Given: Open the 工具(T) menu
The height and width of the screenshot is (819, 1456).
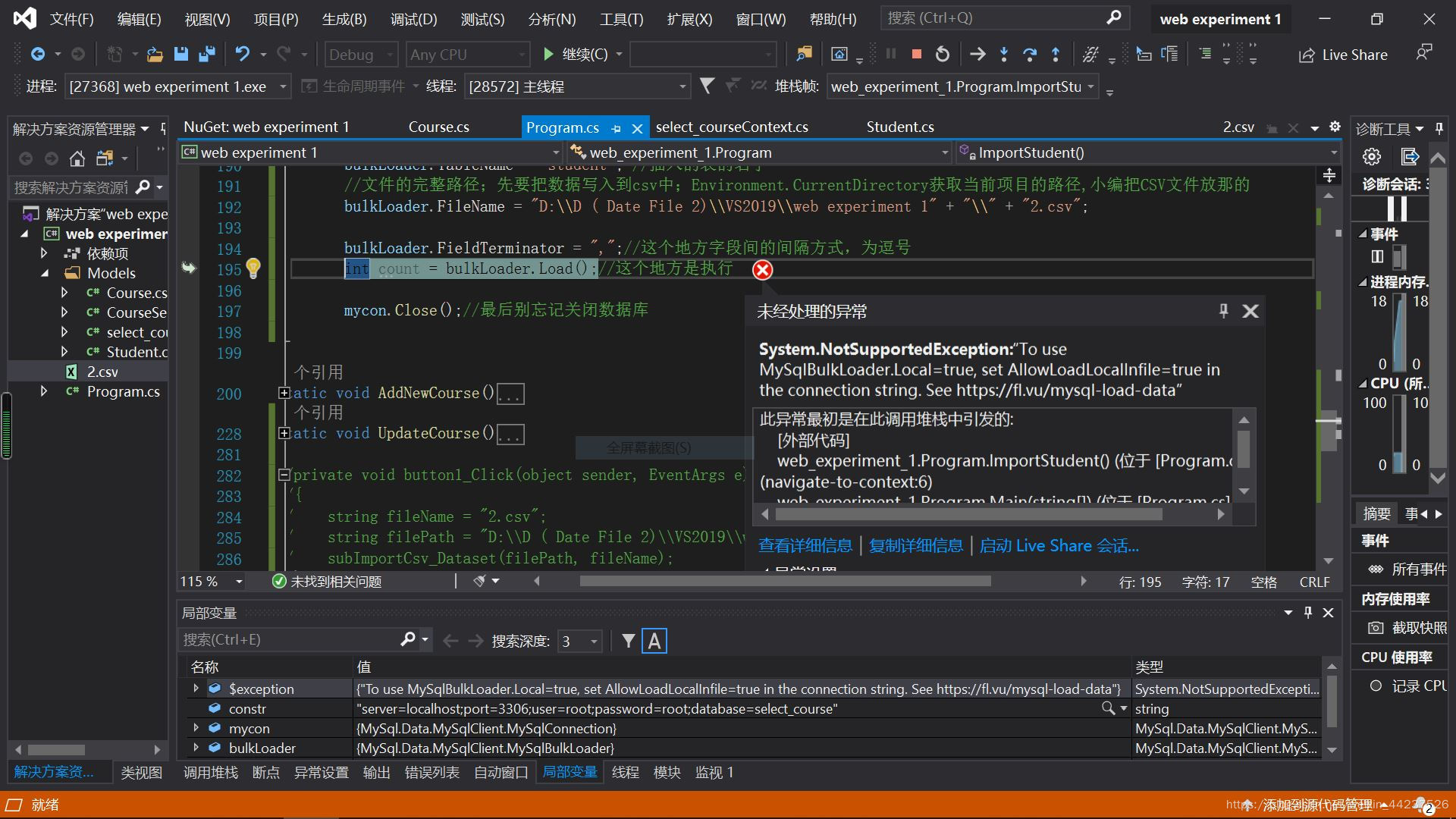Looking at the screenshot, I should [621, 19].
